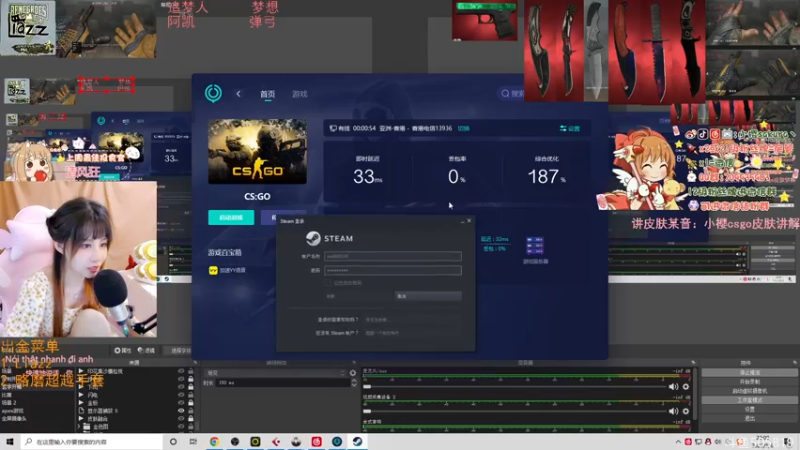The height and width of the screenshot is (450, 800).
Task: Select the 比赛 scene in OBS
Action: pyautogui.click(x=6, y=395)
